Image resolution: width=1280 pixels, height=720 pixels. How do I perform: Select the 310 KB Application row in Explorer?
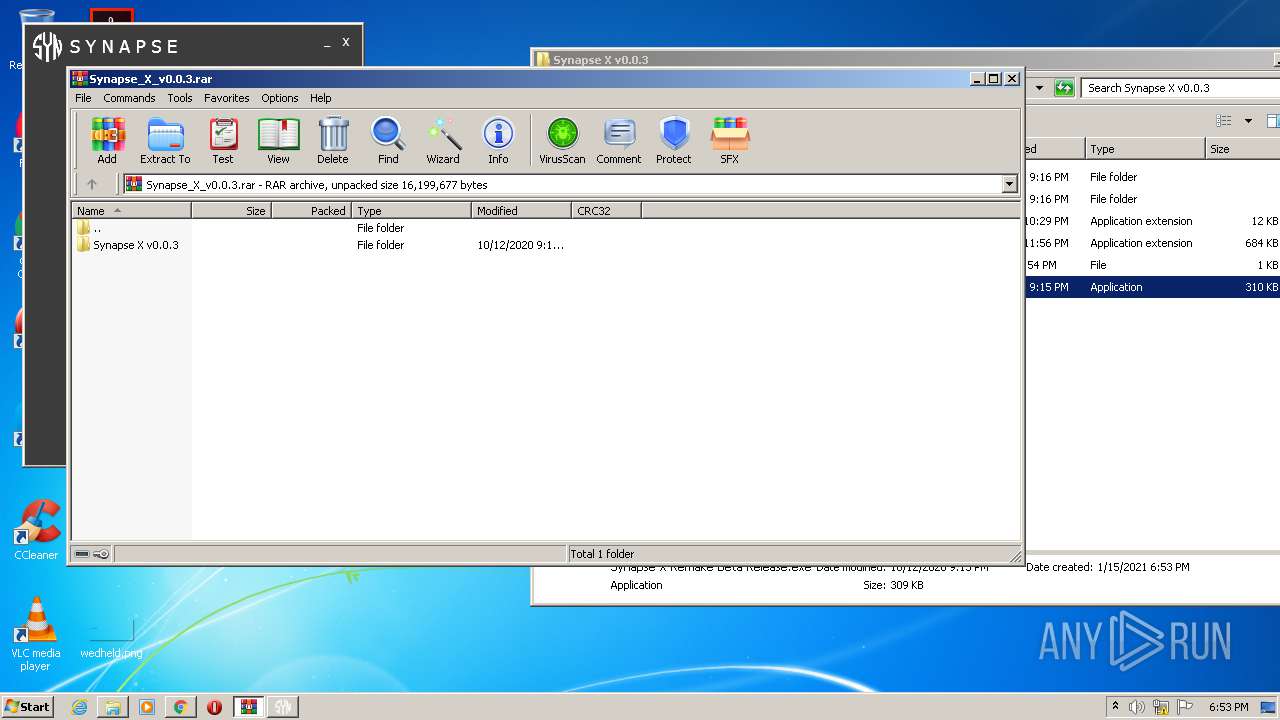tap(1152, 287)
